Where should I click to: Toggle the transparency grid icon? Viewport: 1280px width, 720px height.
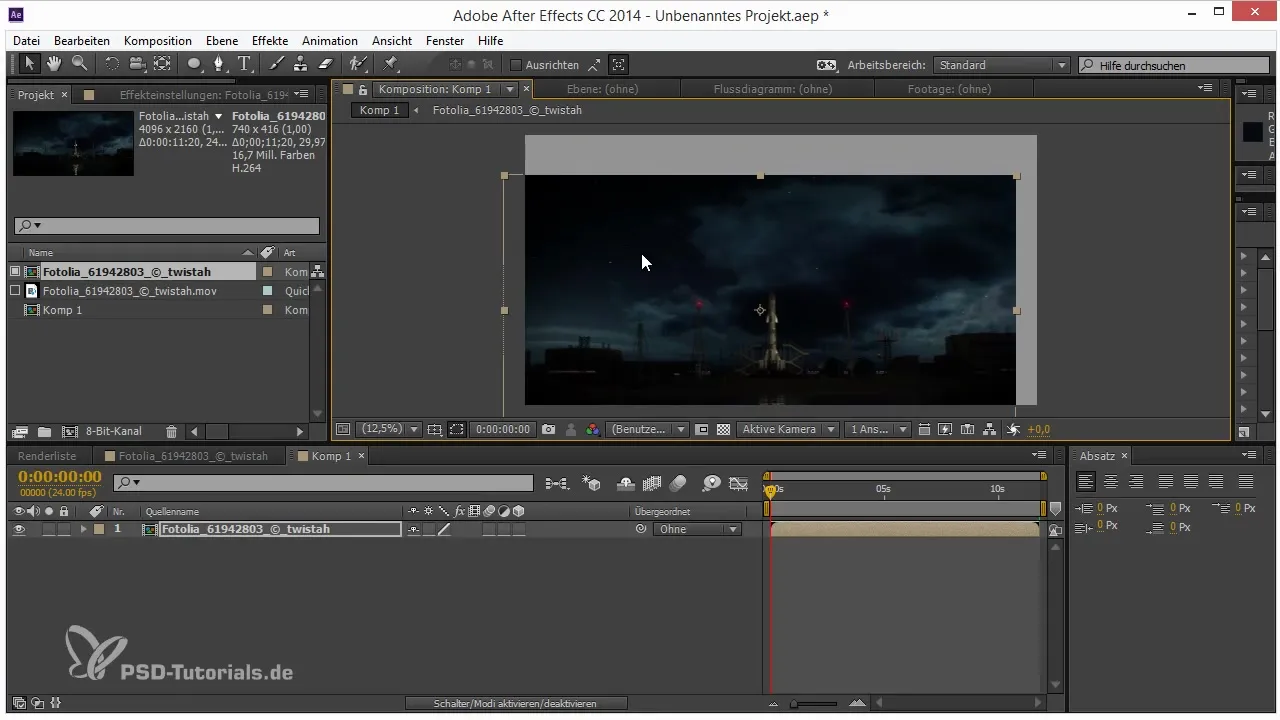723,429
